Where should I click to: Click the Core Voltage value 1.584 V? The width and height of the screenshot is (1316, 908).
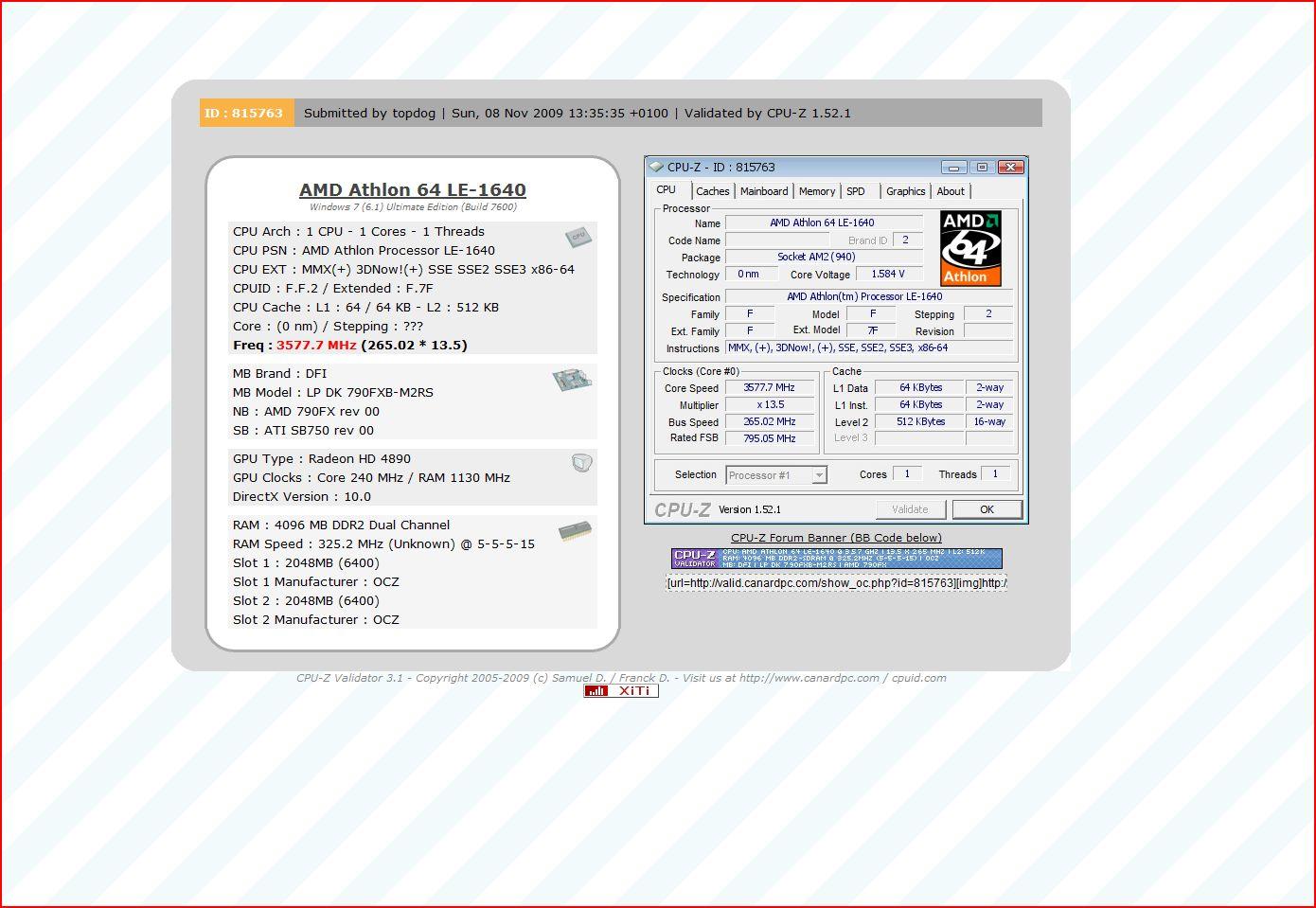[x=888, y=275]
